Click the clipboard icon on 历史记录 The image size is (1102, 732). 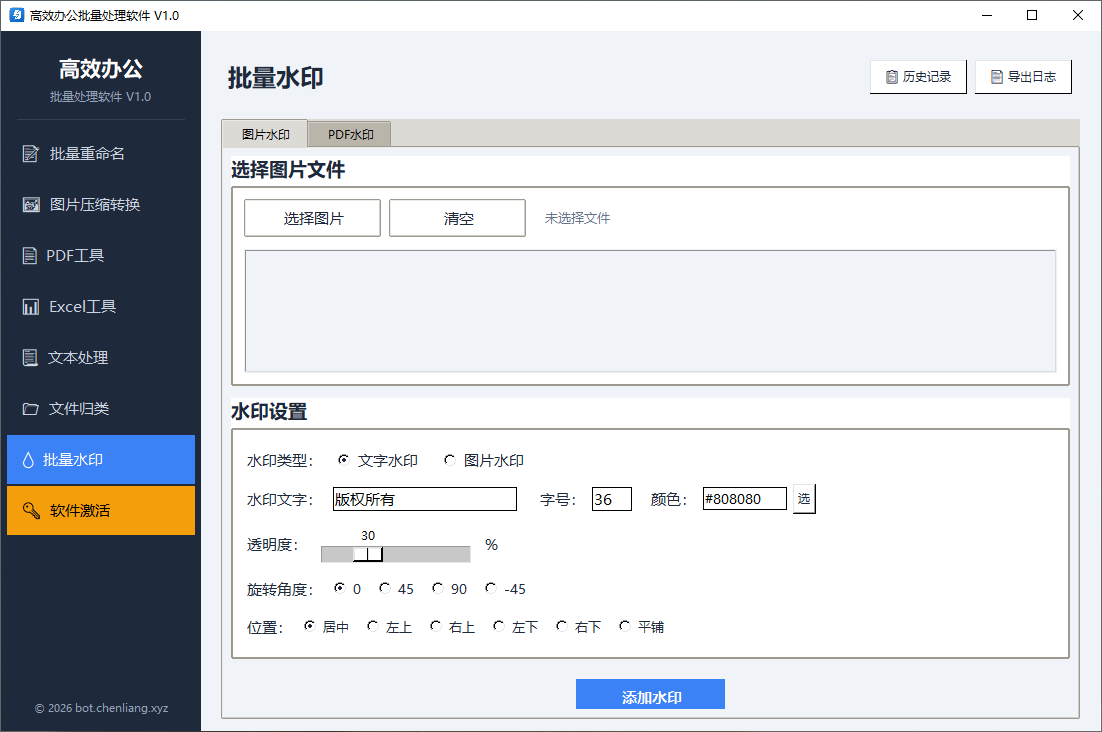[x=892, y=77]
